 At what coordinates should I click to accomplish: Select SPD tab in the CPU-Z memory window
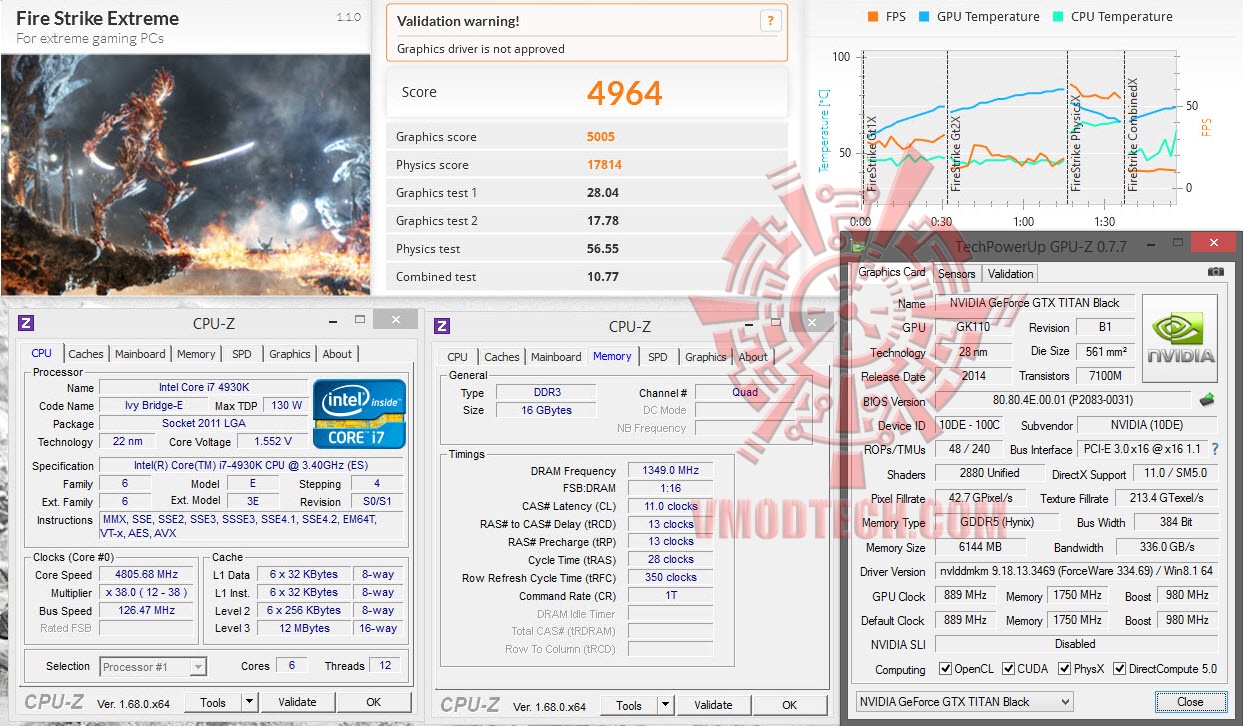[657, 356]
